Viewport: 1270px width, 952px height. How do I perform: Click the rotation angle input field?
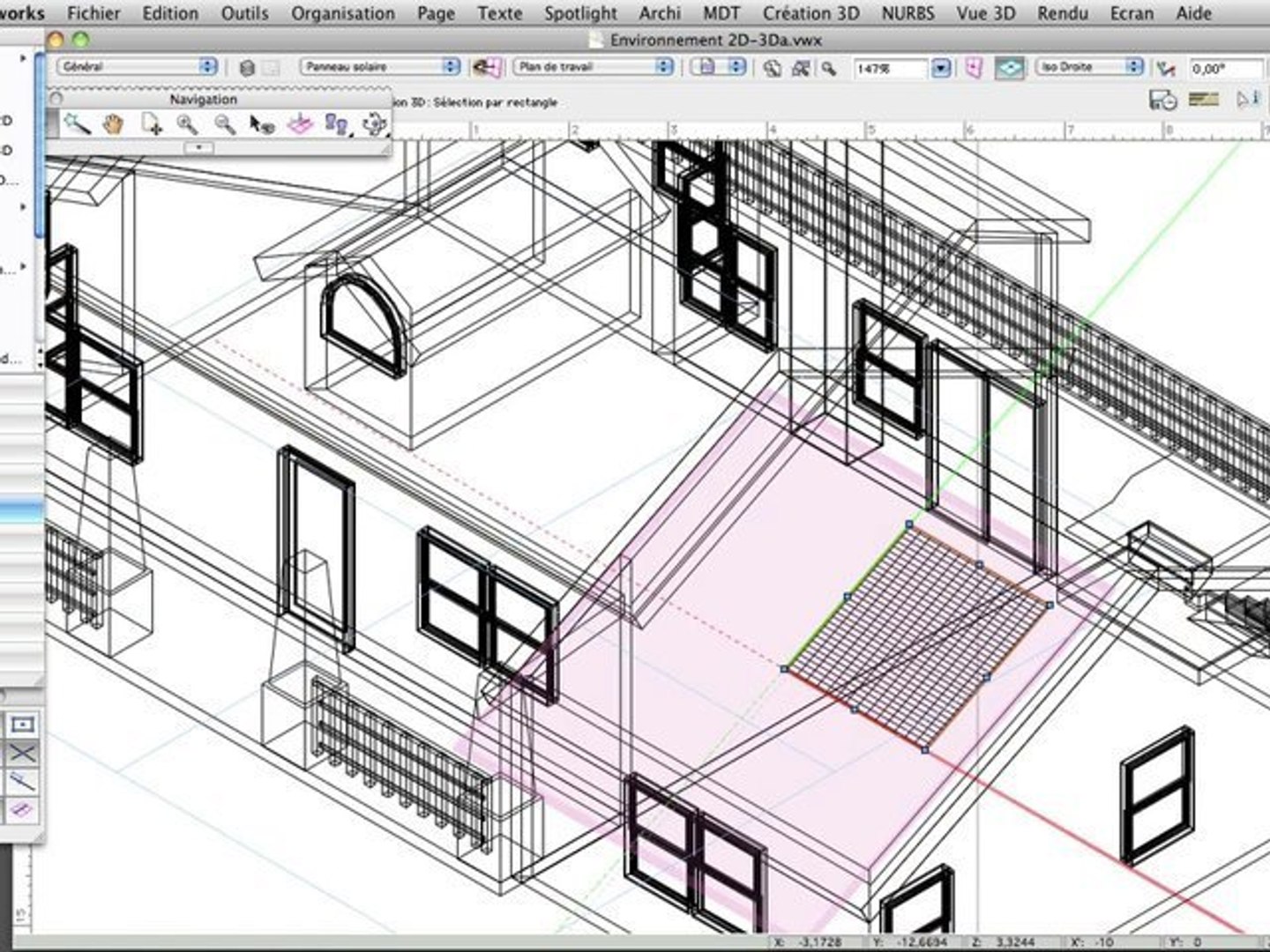click(1224, 69)
